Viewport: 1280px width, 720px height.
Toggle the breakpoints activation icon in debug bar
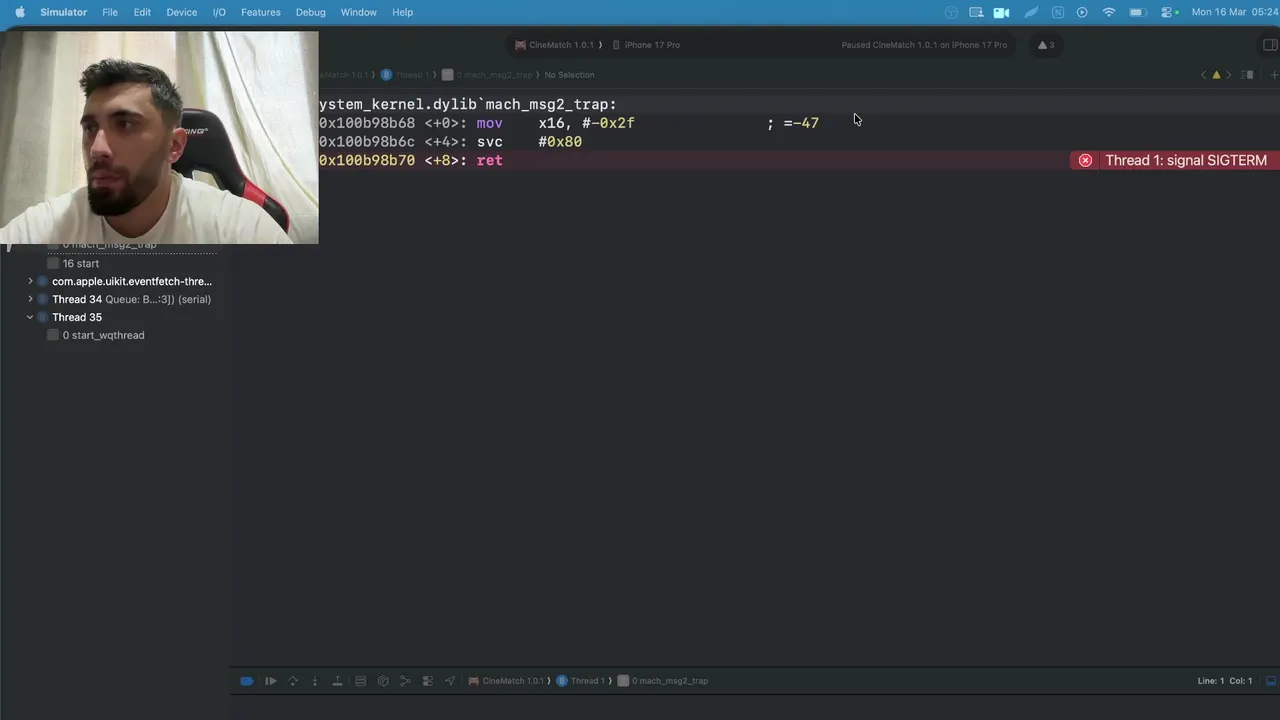(x=247, y=681)
